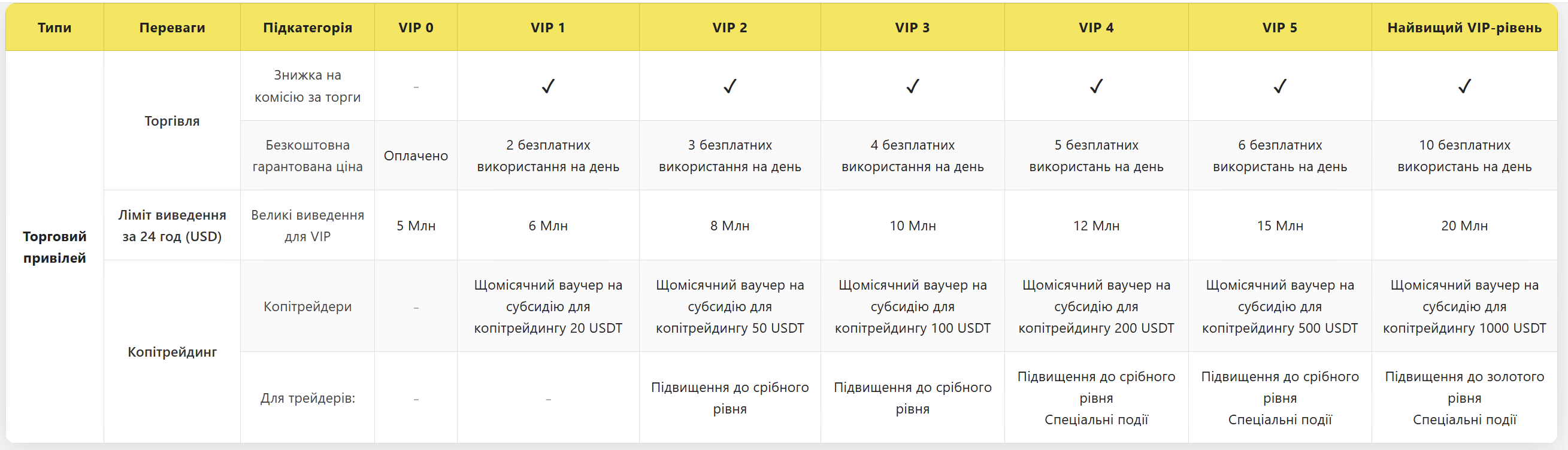
Task: Select the Найвищий VIP-рівень column header
Action: click(1464, 28)
